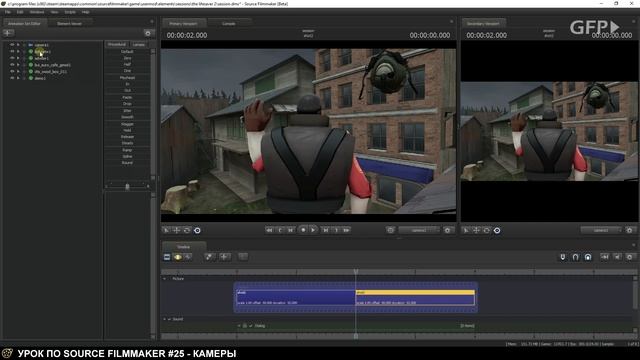Switch timeline to Clip Editor mode
Screen dimensions: 640x360
[x=167, y=257]
